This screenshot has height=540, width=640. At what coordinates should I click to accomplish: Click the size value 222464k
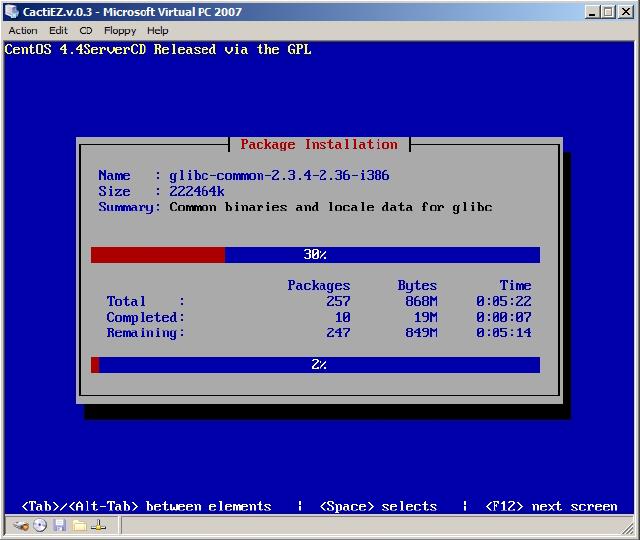197,191
